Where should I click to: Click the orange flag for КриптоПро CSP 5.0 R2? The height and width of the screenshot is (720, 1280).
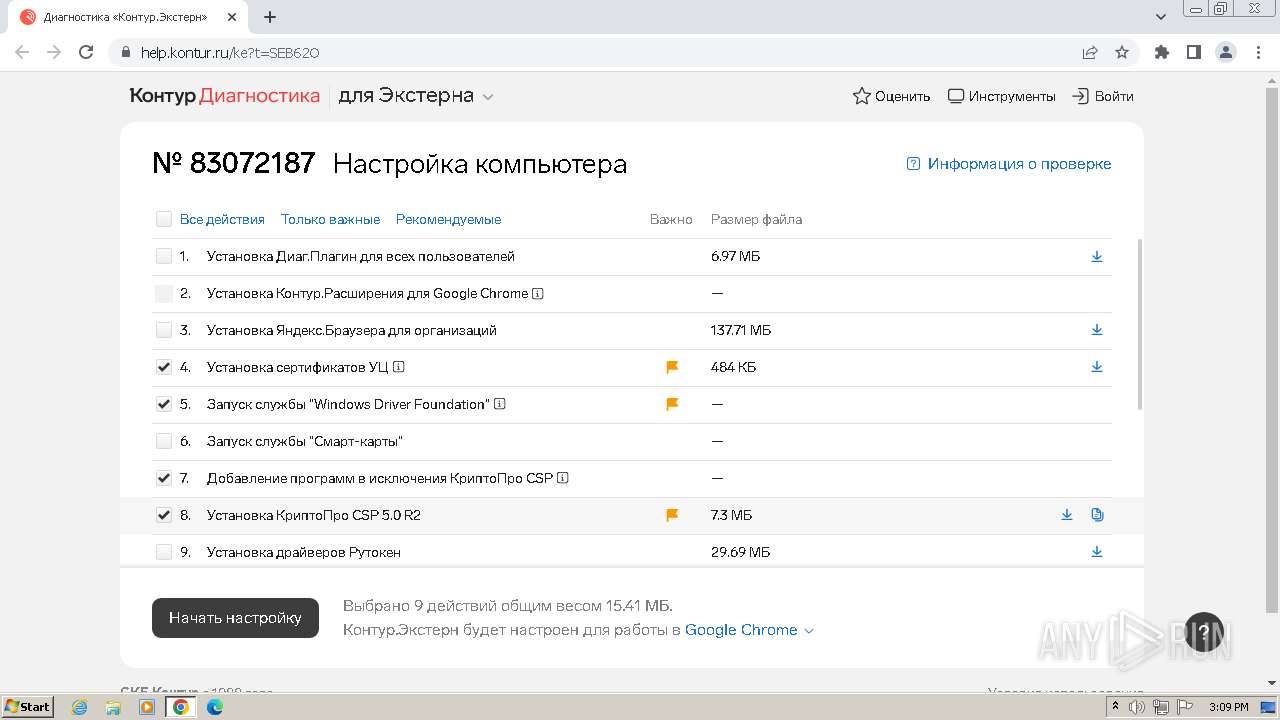[672, 515]
